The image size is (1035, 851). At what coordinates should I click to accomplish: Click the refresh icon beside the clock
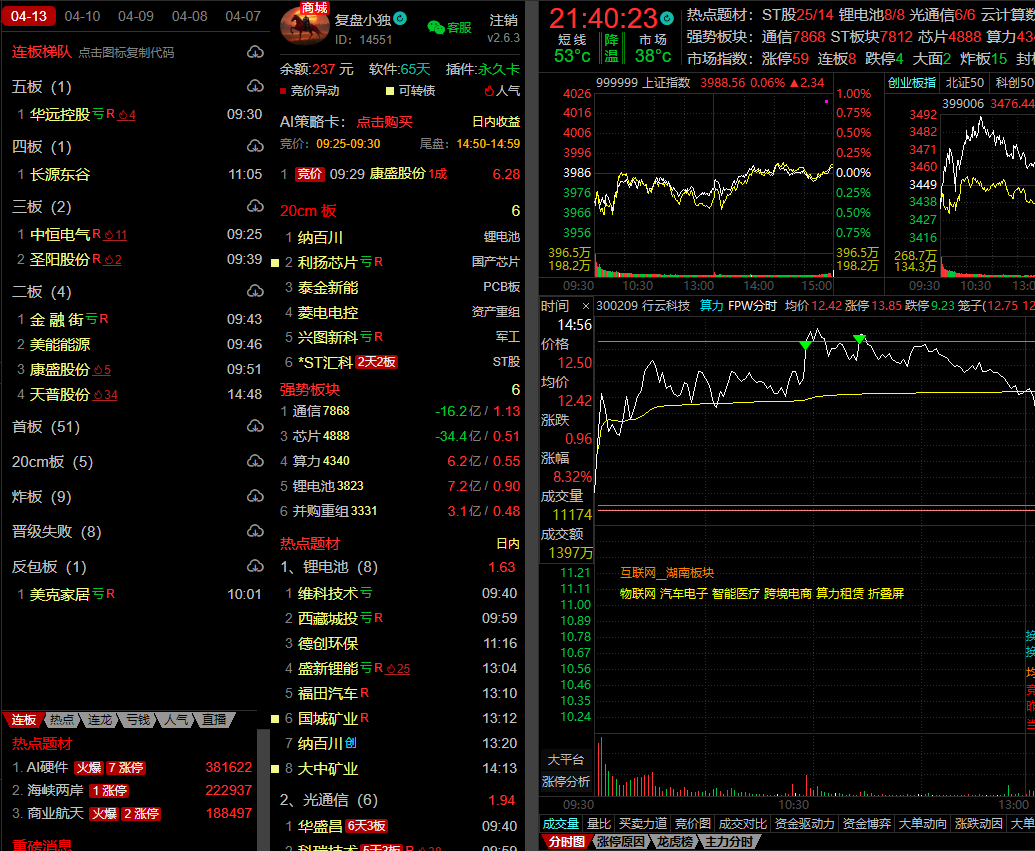[x=668, y=17]
